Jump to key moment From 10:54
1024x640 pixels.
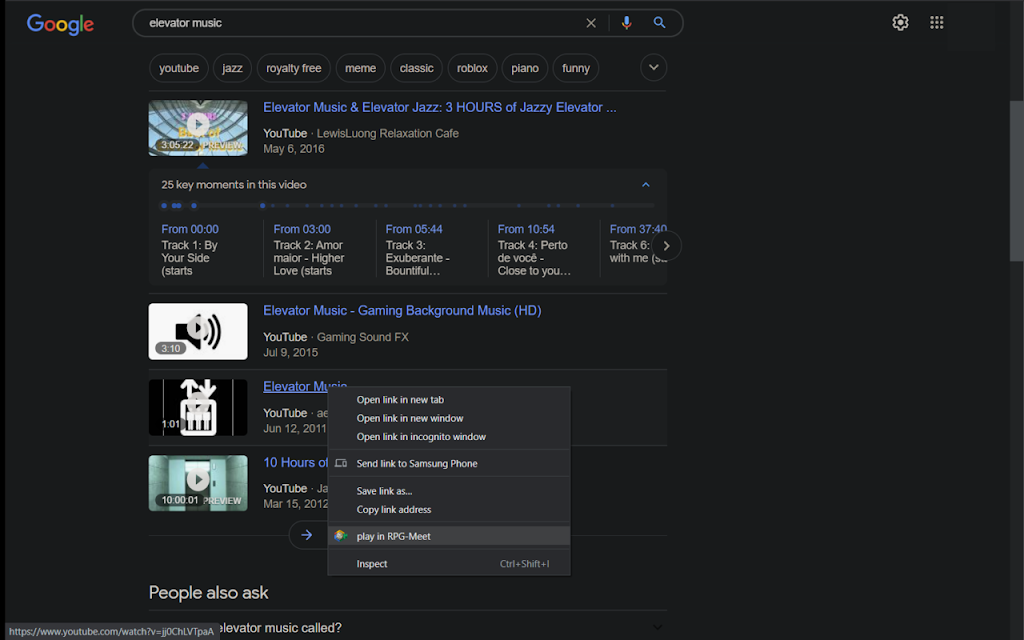pos(526,229)
